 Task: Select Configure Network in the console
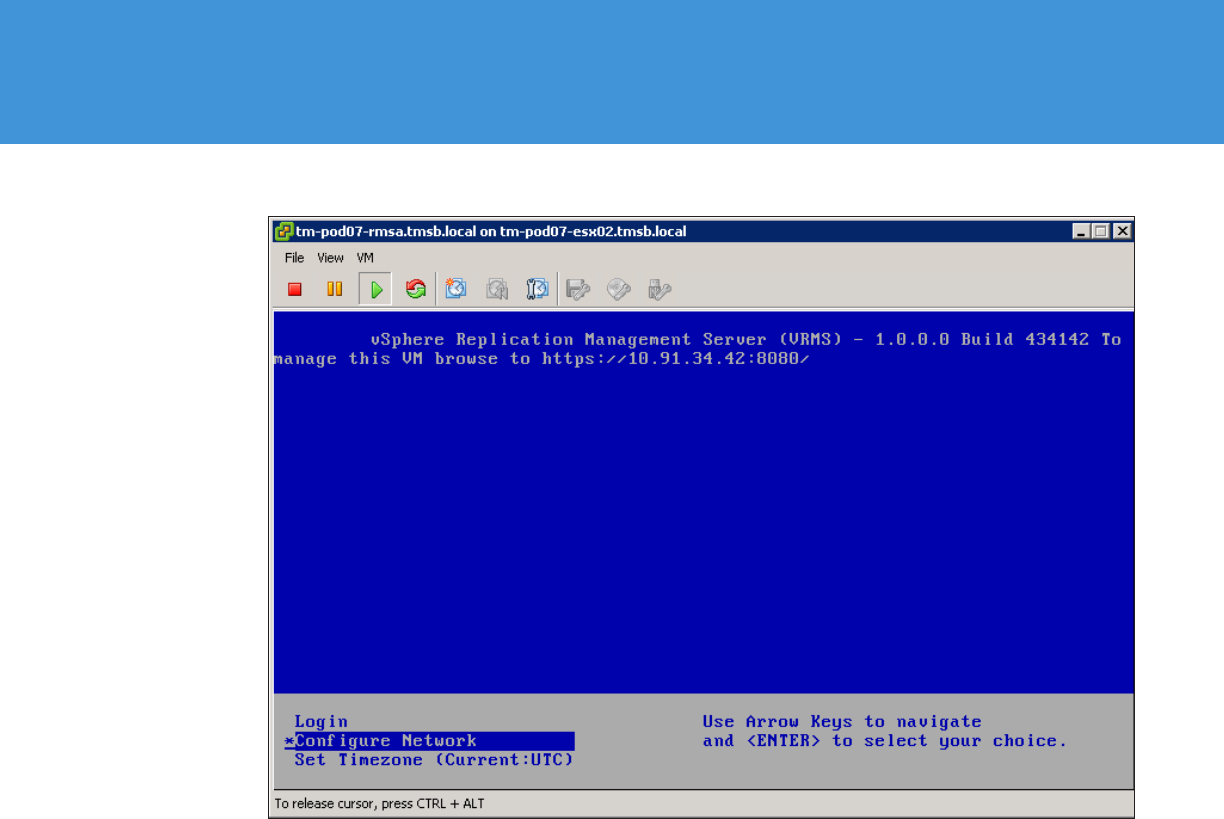coord(430,741)
